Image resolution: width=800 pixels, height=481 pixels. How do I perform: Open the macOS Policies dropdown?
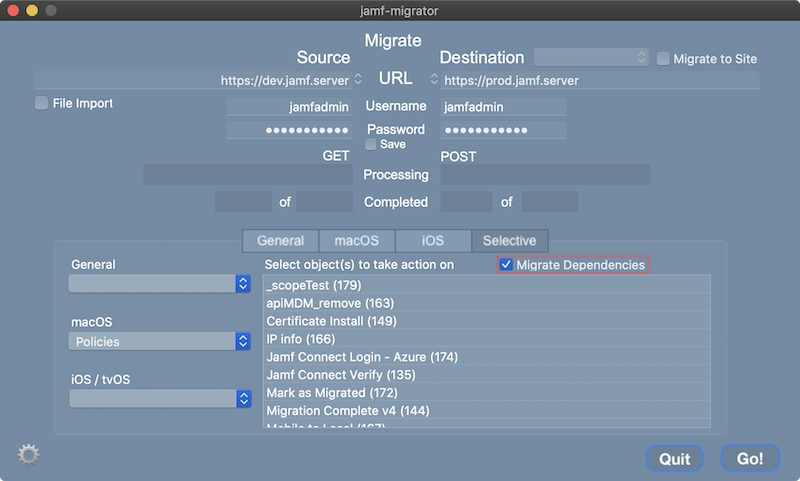click(160, 341)
